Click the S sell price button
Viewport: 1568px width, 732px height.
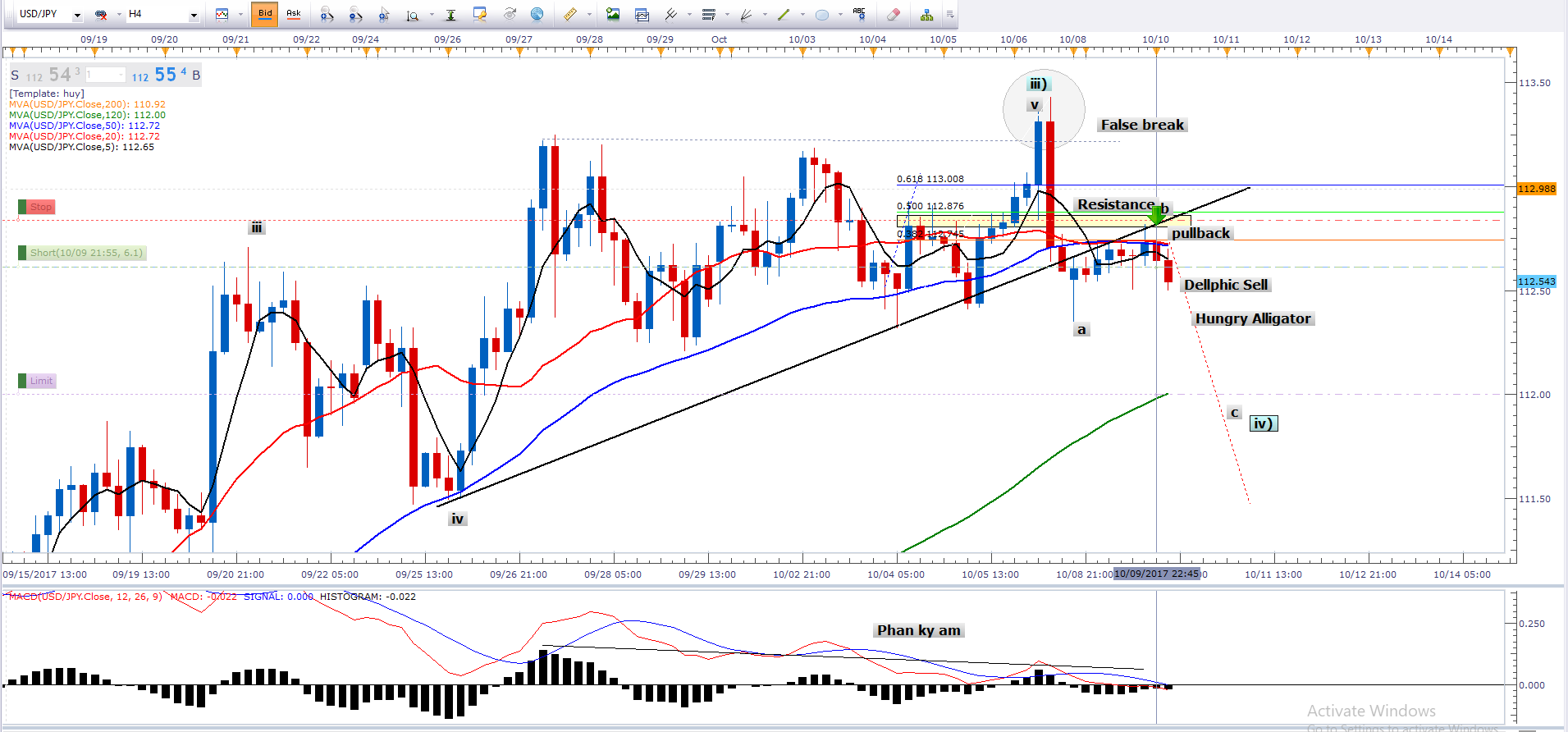point(15,75)
